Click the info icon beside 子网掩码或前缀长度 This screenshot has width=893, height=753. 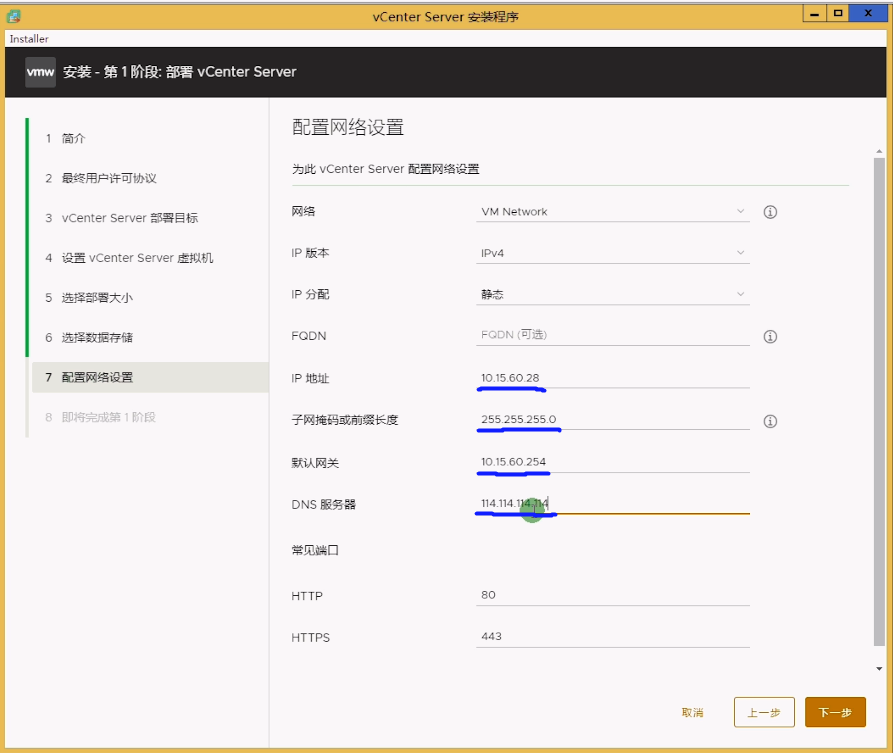tap(769, 421)
